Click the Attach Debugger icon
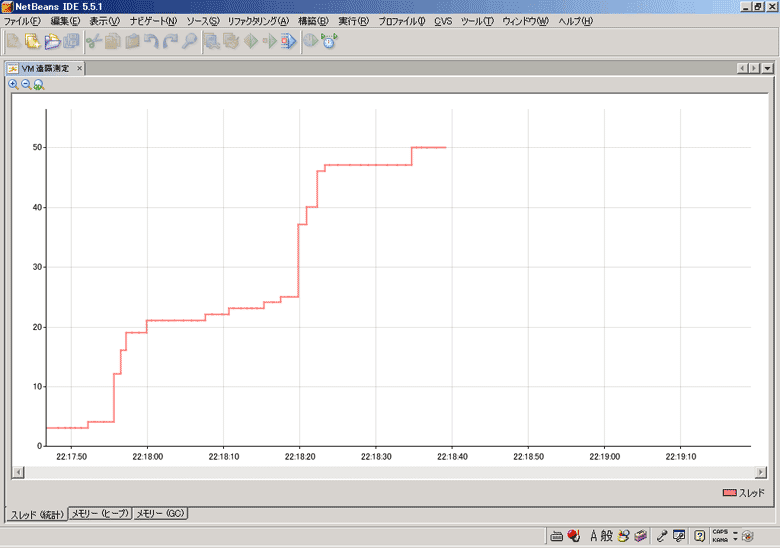Screen dimensions: 780x548 coord(289,41)
